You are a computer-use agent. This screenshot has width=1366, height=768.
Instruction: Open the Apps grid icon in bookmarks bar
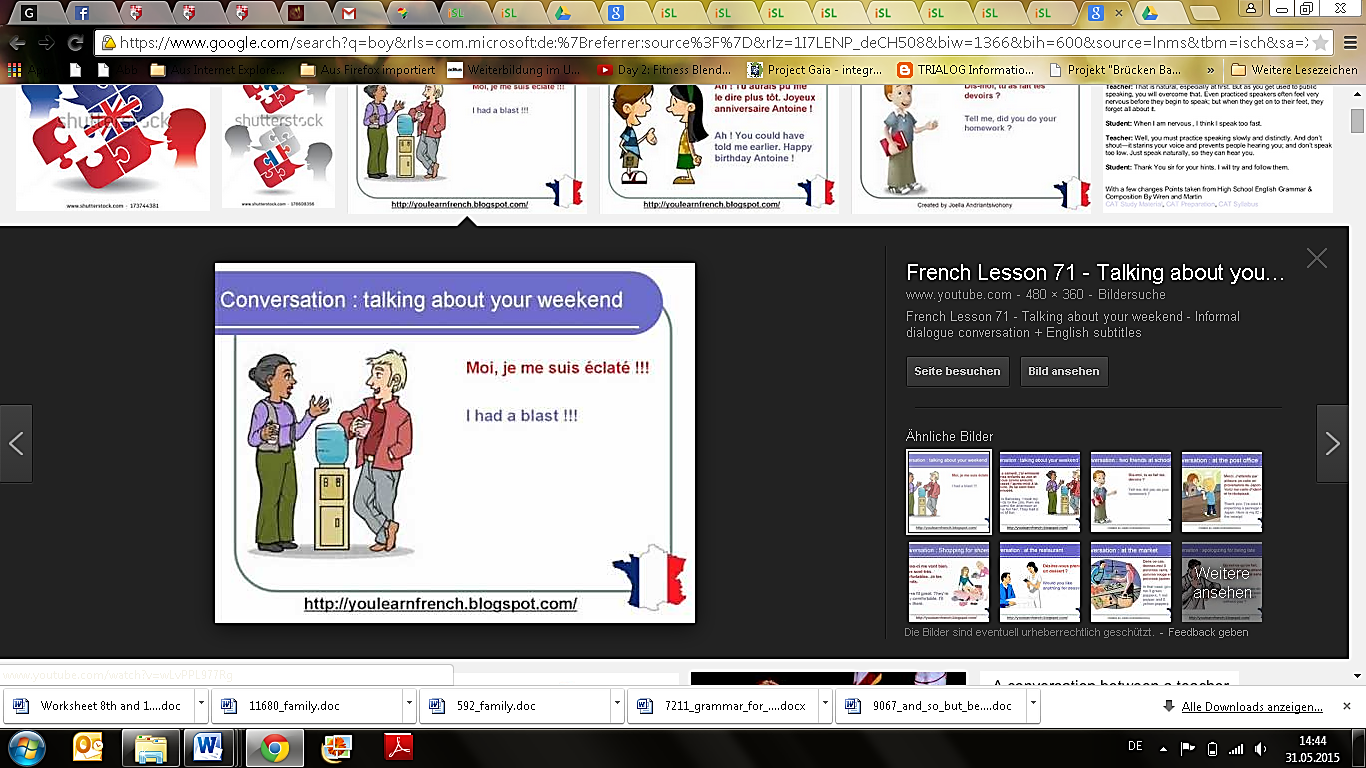pyautogui.click(x=14, y=70)
